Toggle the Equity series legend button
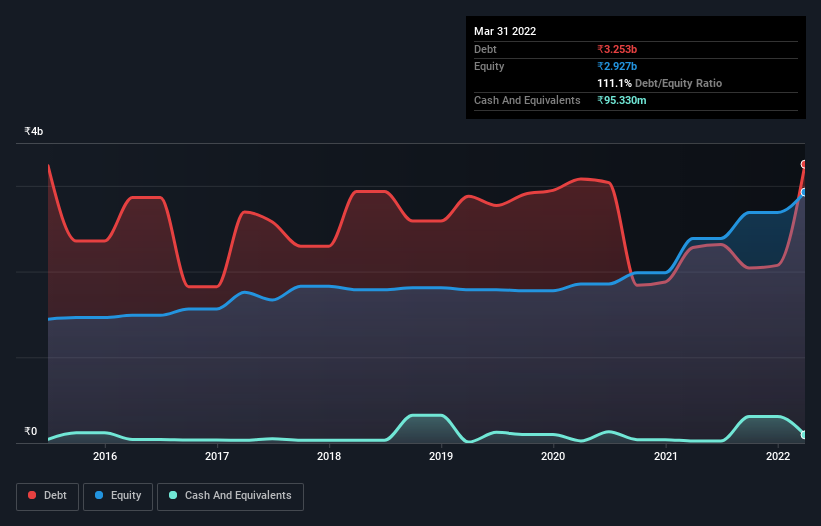The height and width of the screenshot is (526, 821). coord(118,496)
